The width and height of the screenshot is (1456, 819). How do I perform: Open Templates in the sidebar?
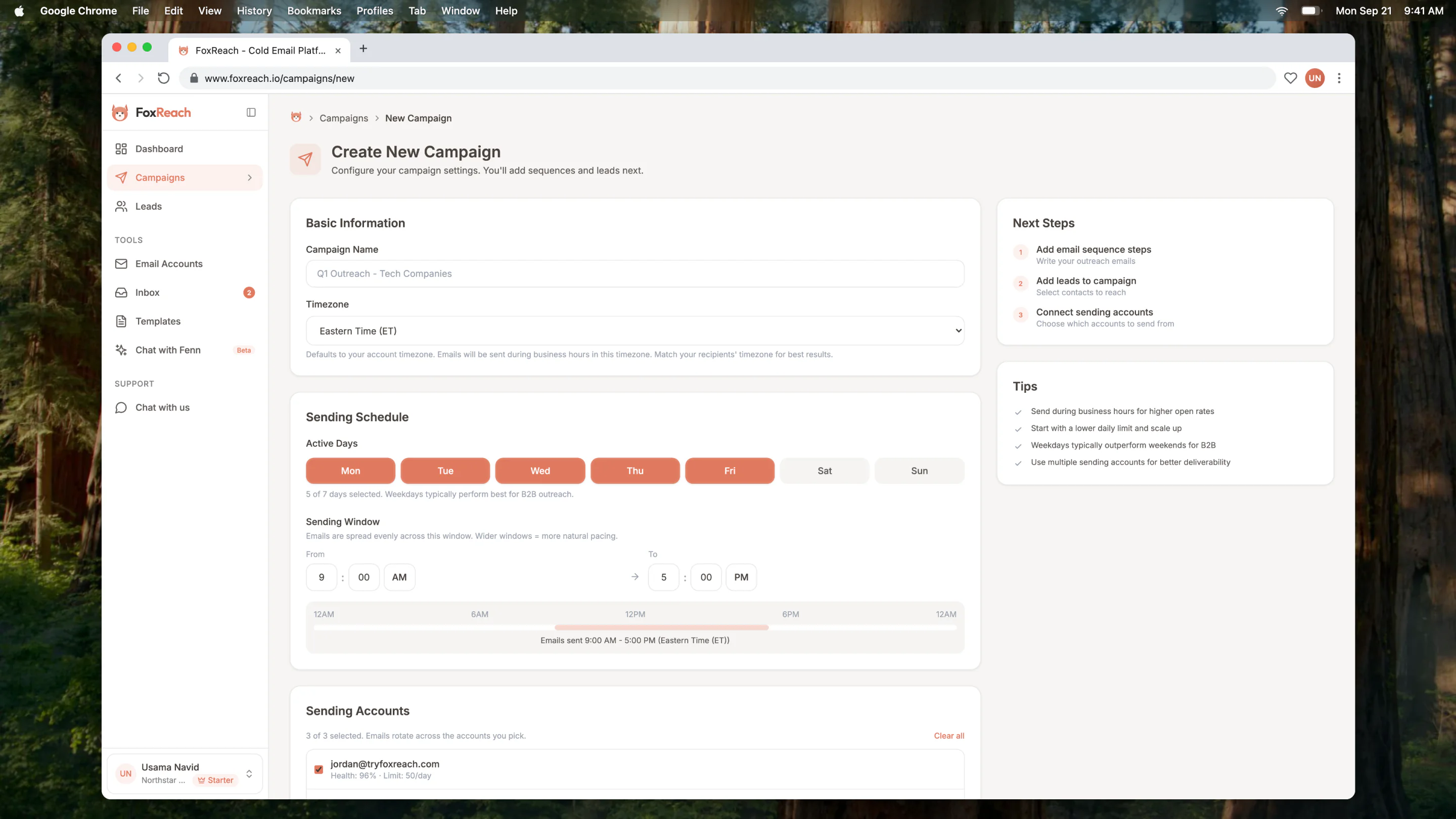click(x=185, y=322)
